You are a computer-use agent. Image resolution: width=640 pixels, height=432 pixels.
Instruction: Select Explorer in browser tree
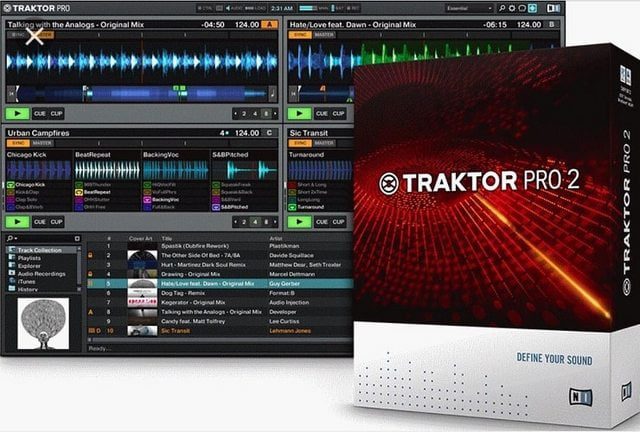(x=29, y=266)
